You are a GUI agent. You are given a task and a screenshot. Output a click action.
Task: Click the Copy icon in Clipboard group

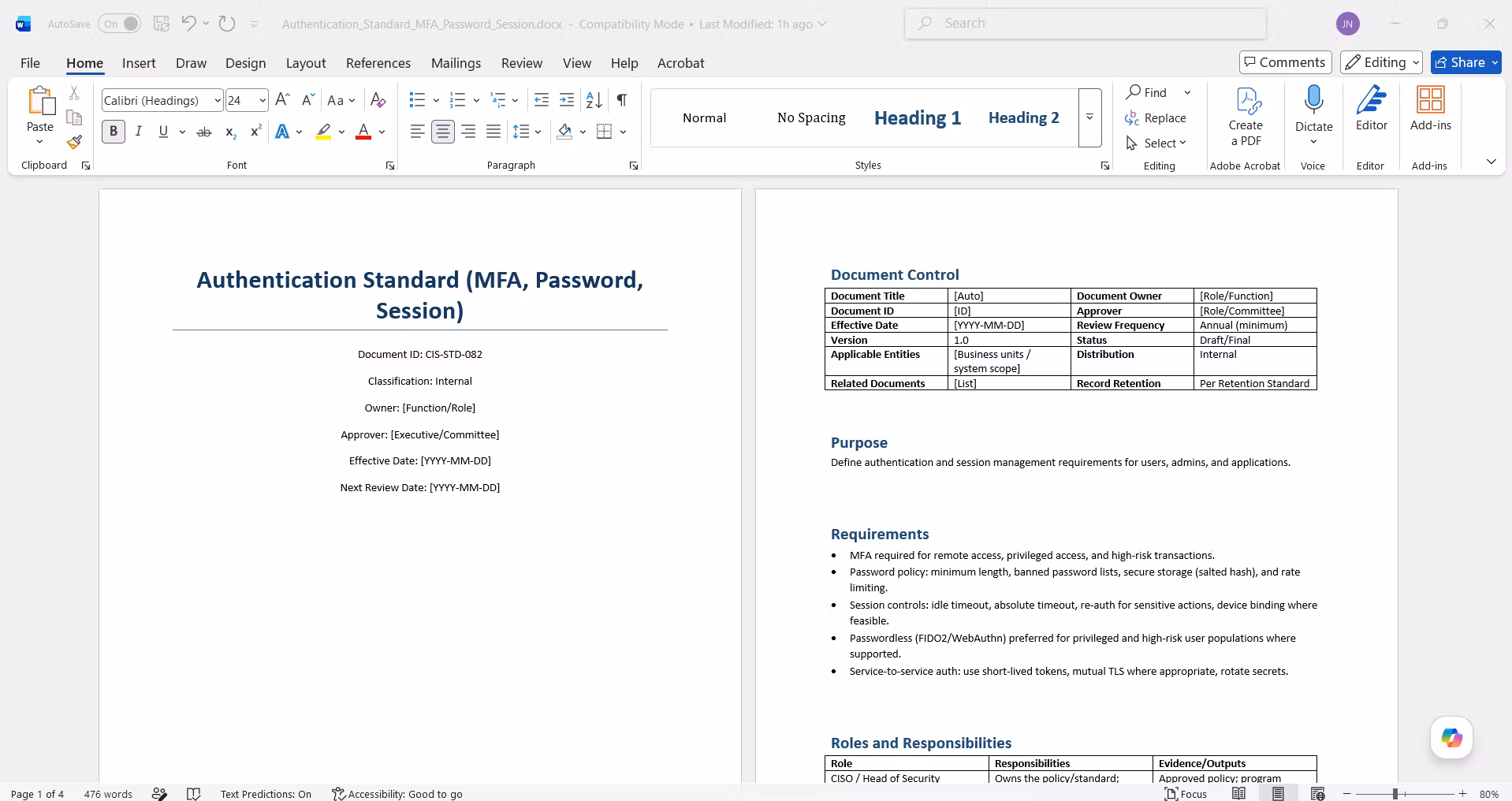click(74, 117)
